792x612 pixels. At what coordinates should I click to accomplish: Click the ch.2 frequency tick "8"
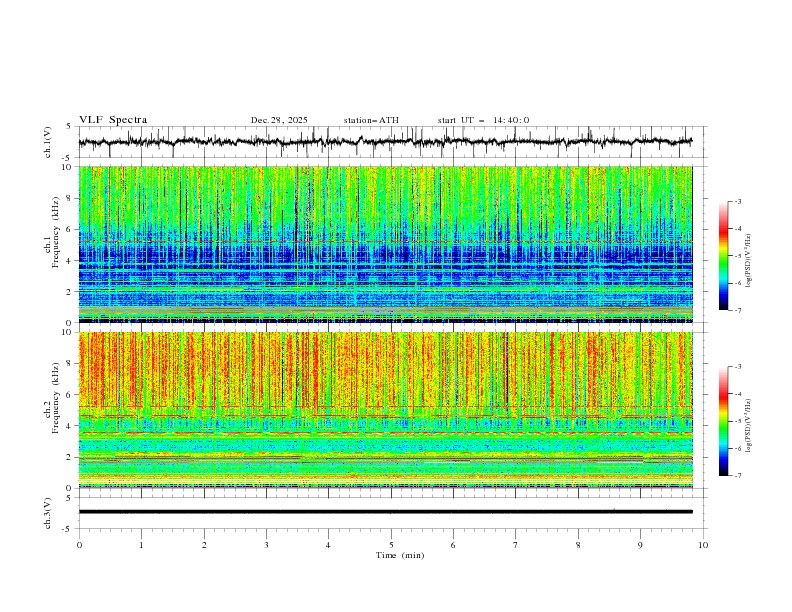[70, 364]
